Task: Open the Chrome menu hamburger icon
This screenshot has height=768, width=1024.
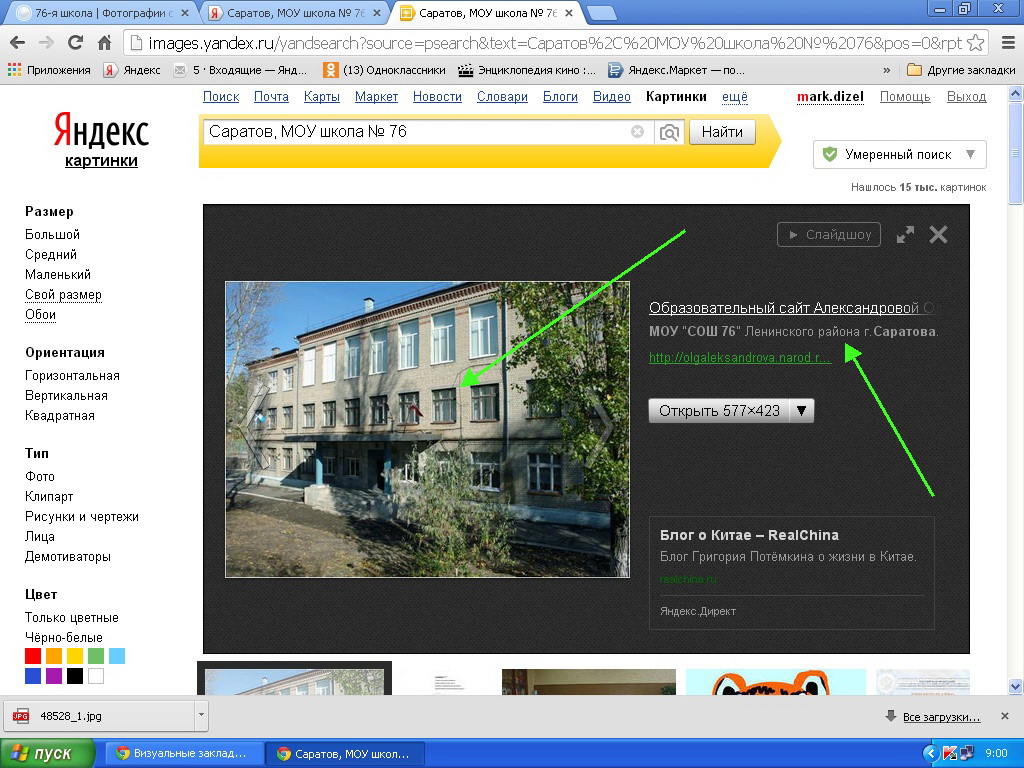Action: tap(1004, 43)
